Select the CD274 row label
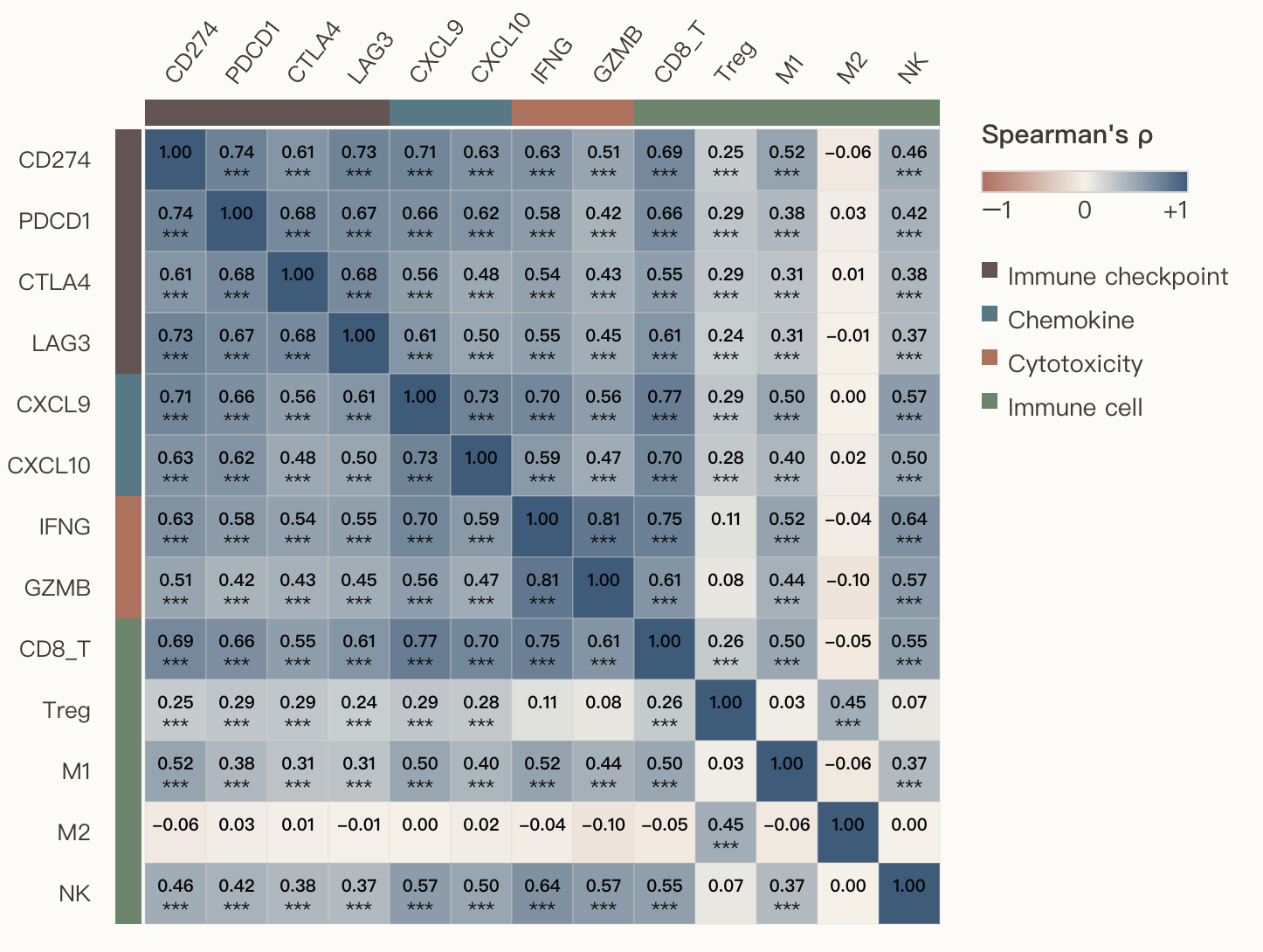 coord(55,160)
